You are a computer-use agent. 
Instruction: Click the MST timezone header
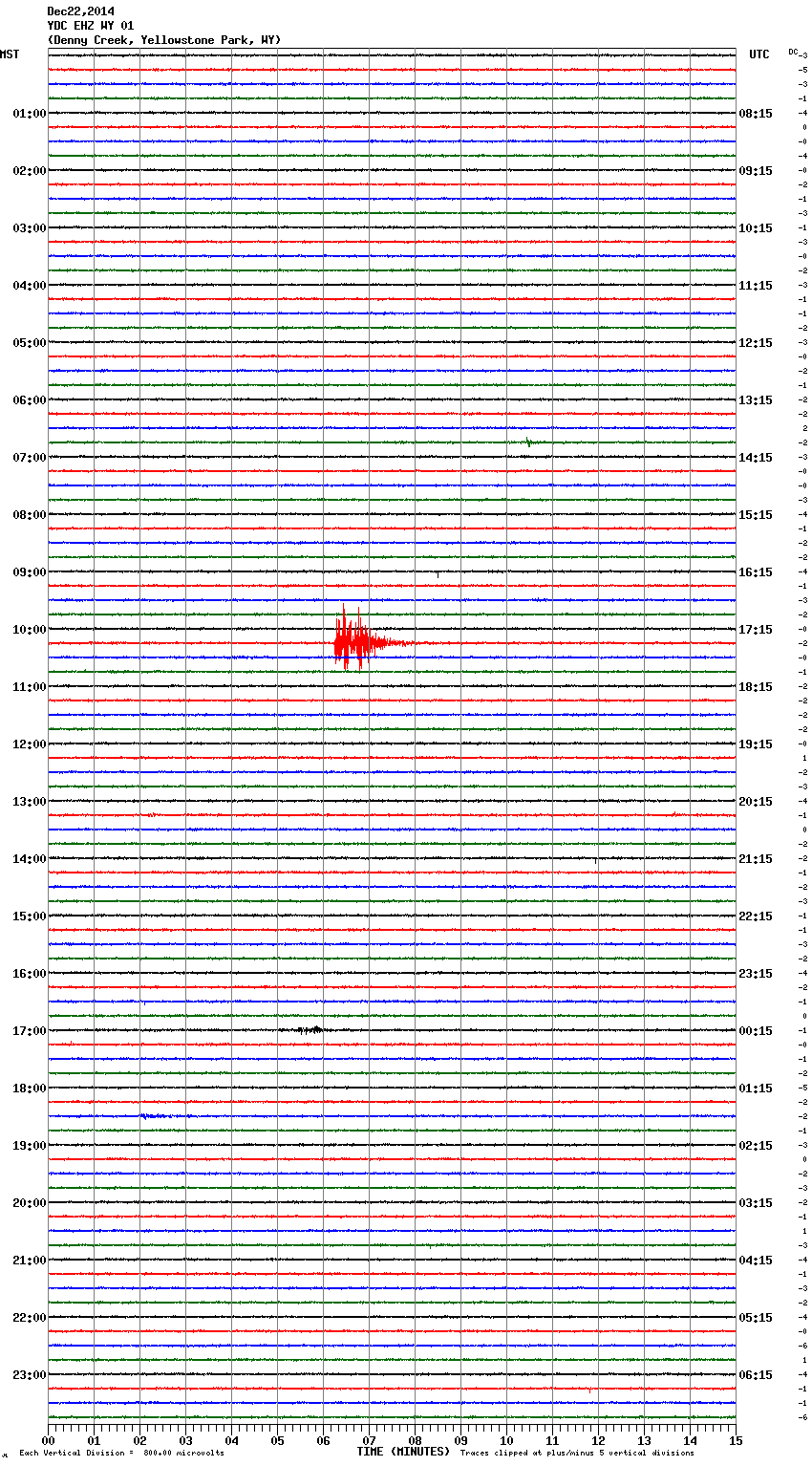click(10, 54)
